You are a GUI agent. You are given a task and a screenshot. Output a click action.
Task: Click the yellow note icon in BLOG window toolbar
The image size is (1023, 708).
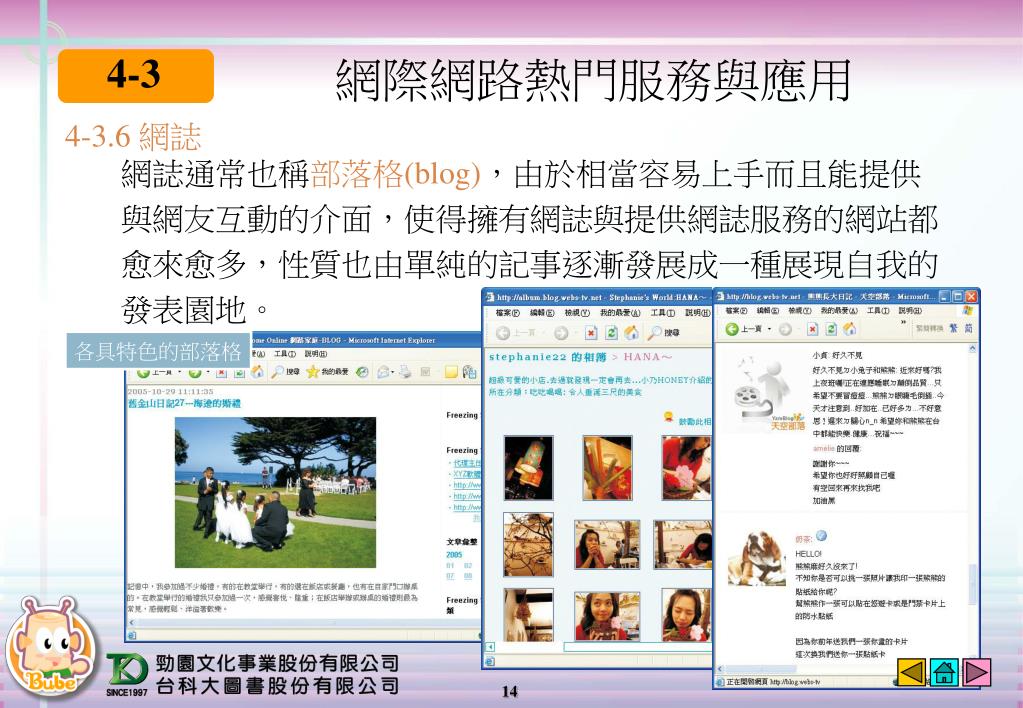[451, 371]
